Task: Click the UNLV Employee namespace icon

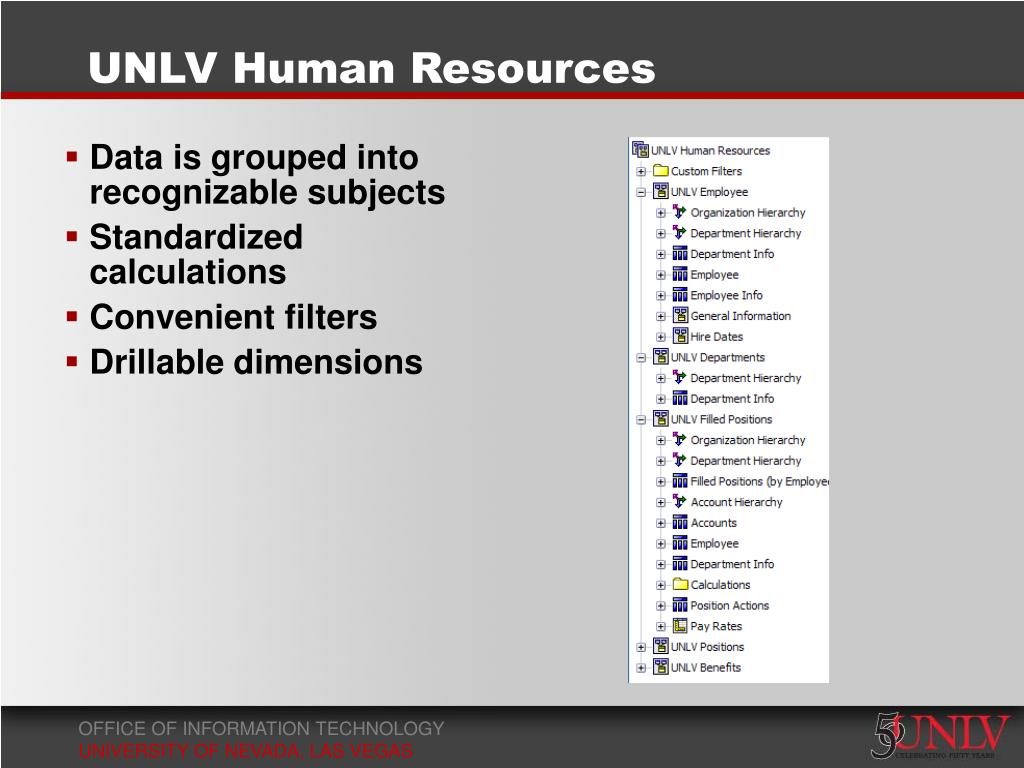Action: point(661,191)
